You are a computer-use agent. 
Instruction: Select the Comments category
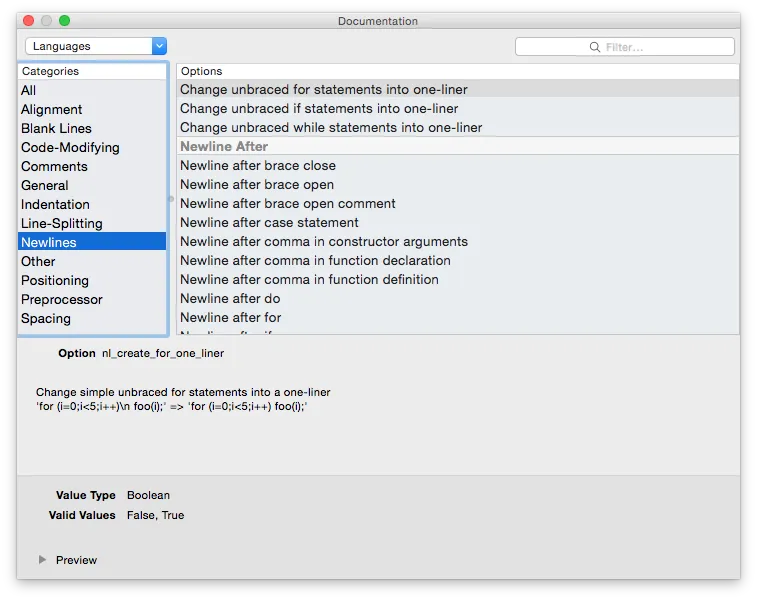[92, 167]
